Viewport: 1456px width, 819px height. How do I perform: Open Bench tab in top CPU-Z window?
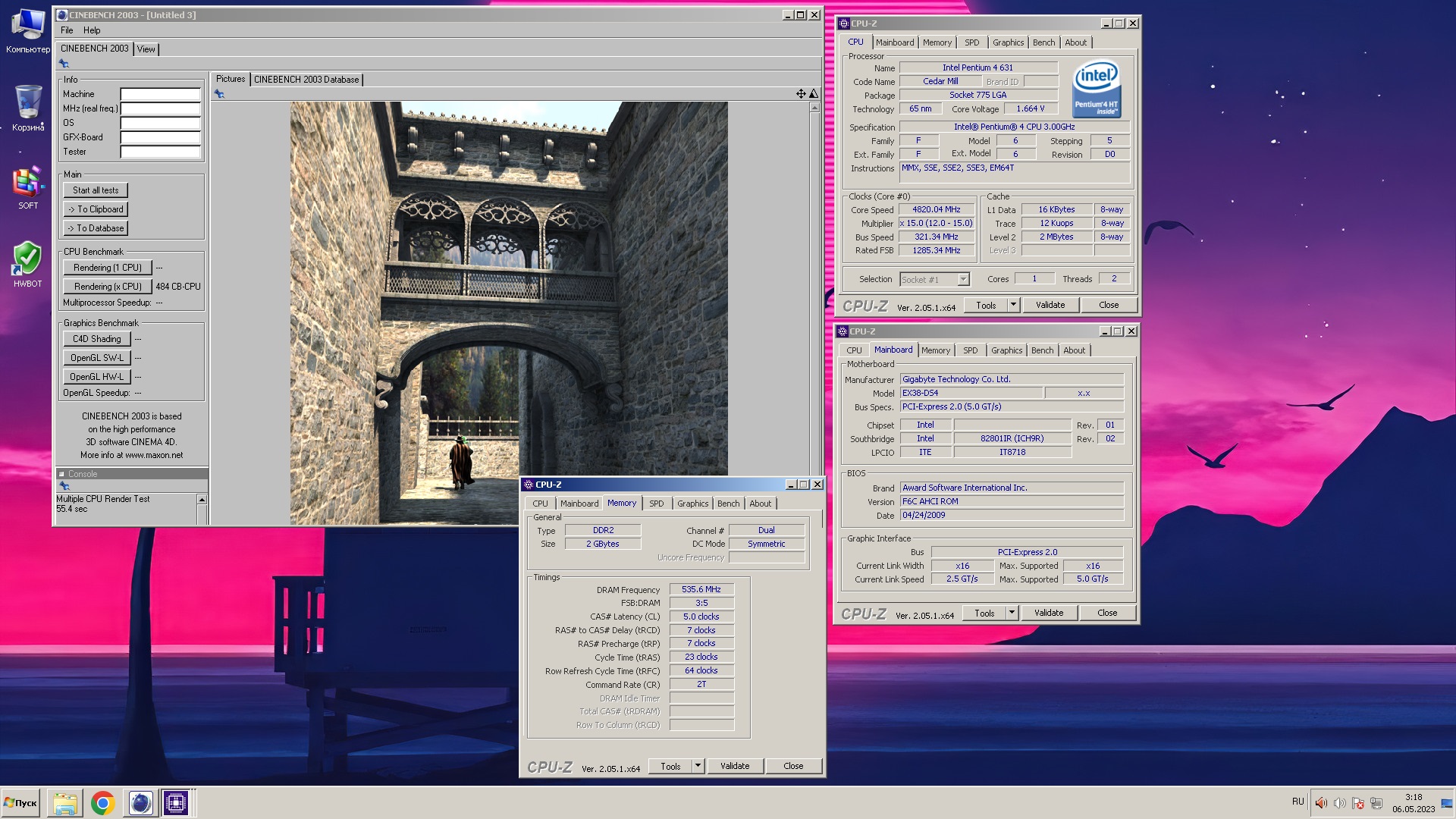(x=1044, y=42)
